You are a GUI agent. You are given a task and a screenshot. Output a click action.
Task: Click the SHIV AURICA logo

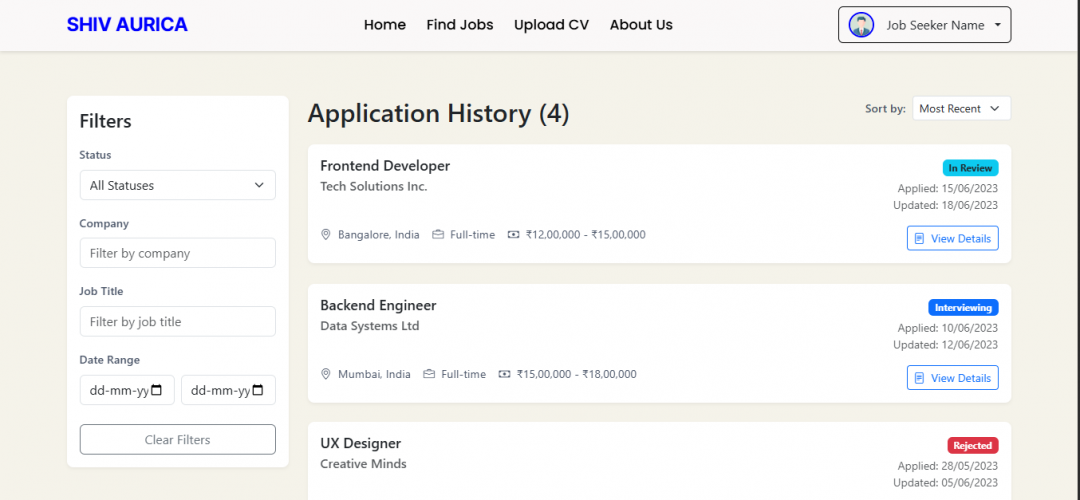[x=127, y=25]
